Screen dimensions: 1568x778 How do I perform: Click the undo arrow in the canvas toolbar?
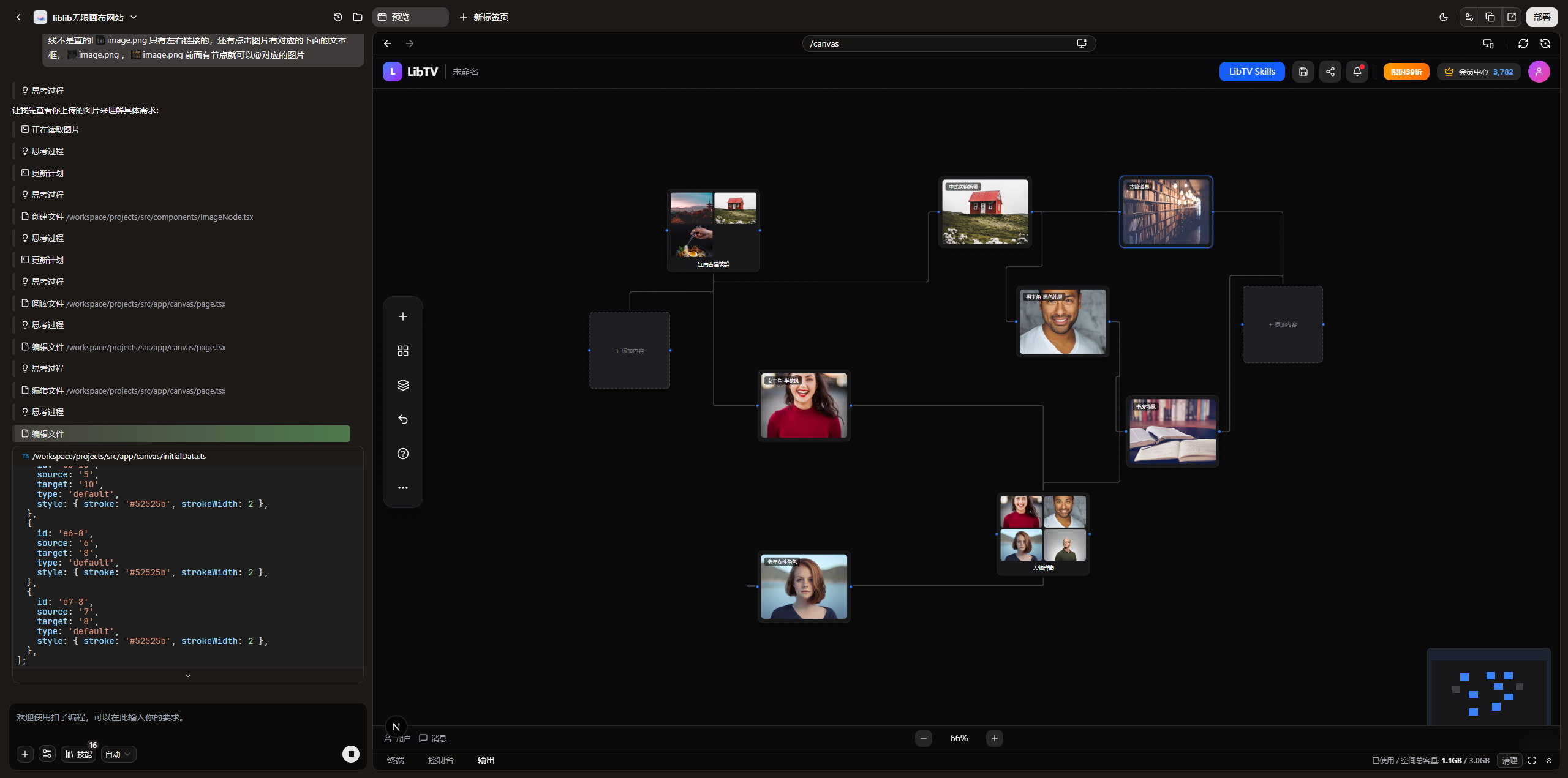point(402,419)
